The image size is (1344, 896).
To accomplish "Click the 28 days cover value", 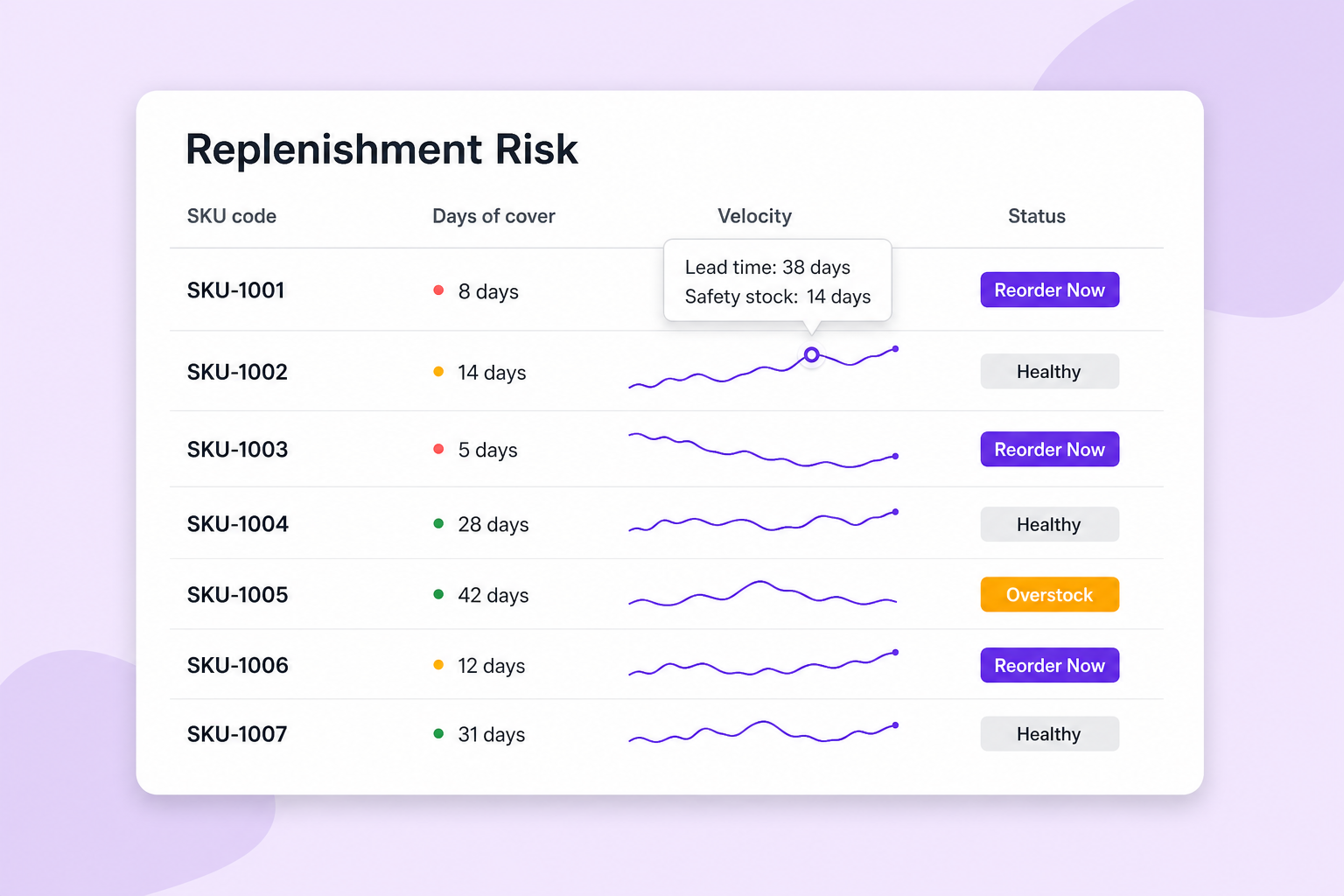I will (493, 524).
